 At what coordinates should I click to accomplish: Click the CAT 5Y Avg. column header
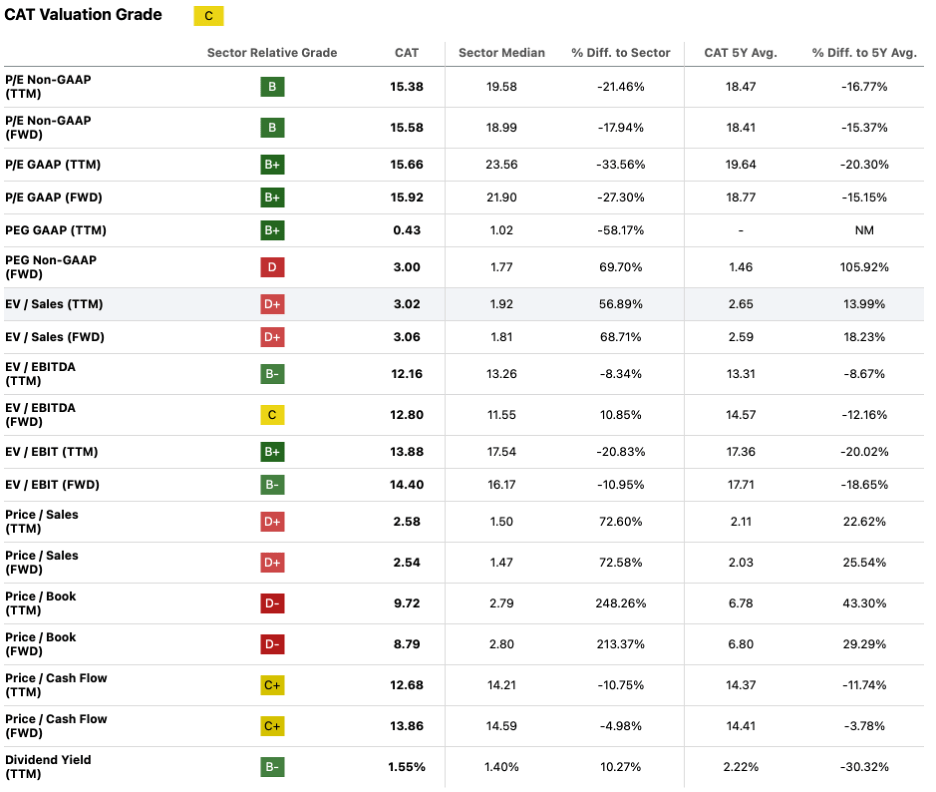tap(740, 52)
